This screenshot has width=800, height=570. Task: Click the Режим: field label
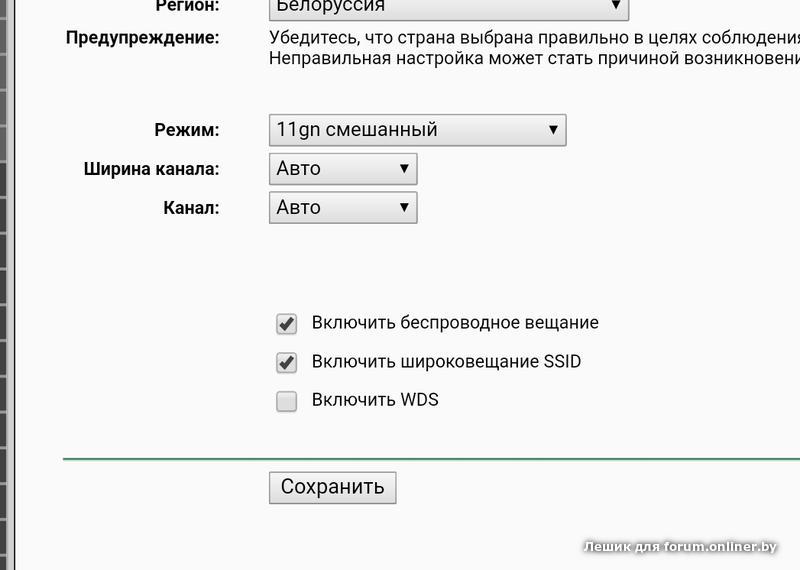point(186,130)
